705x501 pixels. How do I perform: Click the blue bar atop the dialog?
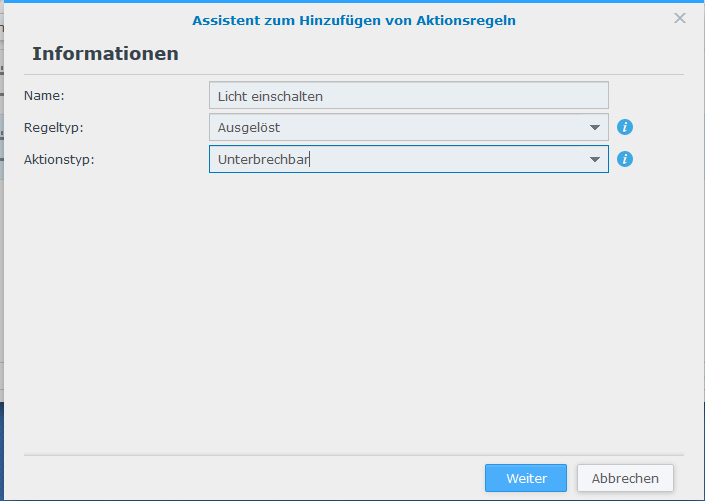pos(354,1)
